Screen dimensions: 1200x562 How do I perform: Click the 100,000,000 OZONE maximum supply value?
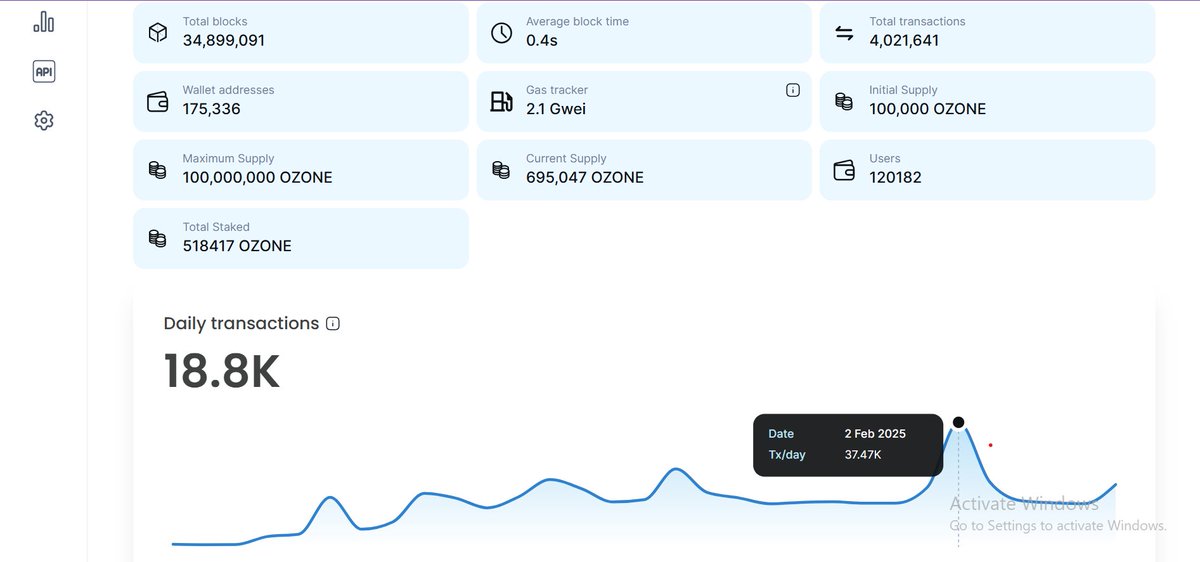[257, 178]
